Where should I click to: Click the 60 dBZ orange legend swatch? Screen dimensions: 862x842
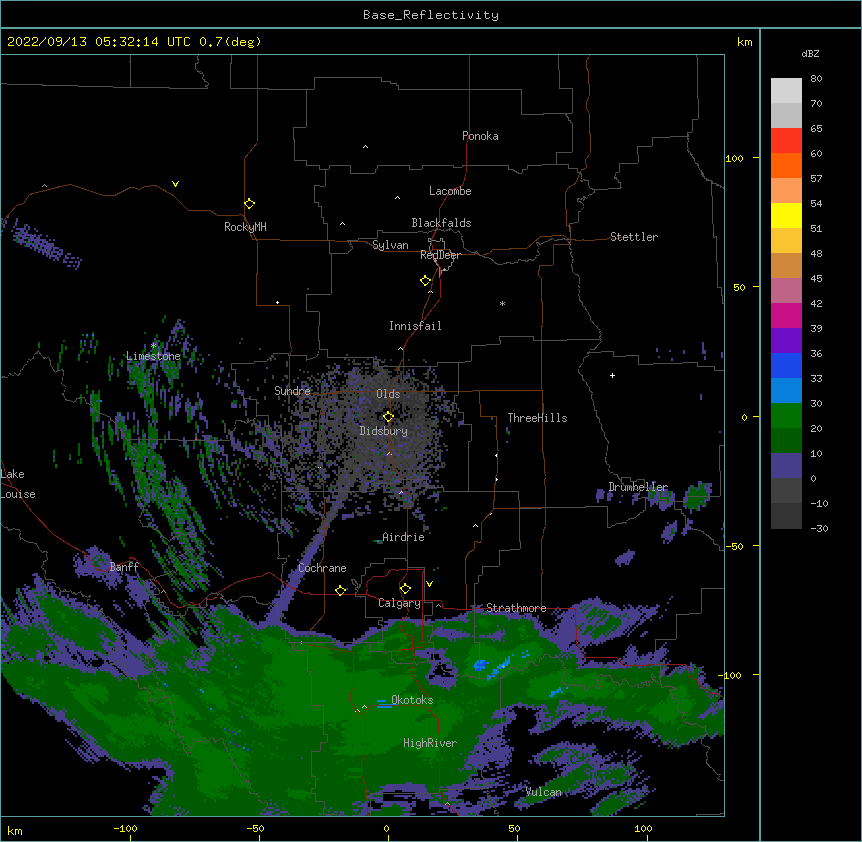786,165
